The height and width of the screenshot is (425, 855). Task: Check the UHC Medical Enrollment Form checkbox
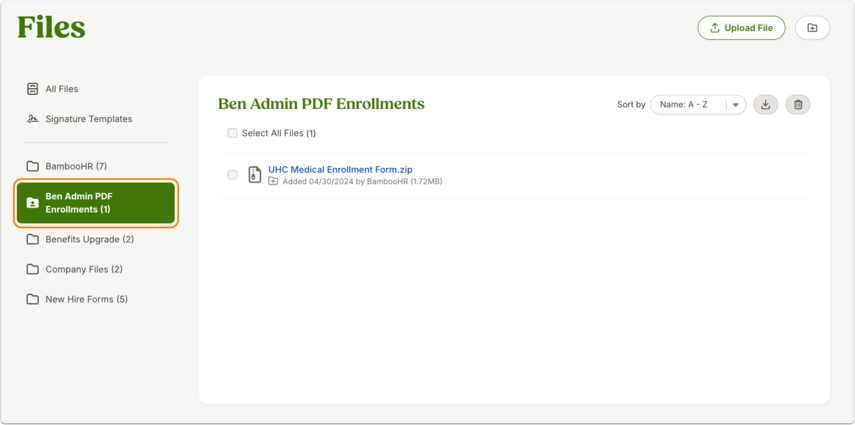point(232,175)
